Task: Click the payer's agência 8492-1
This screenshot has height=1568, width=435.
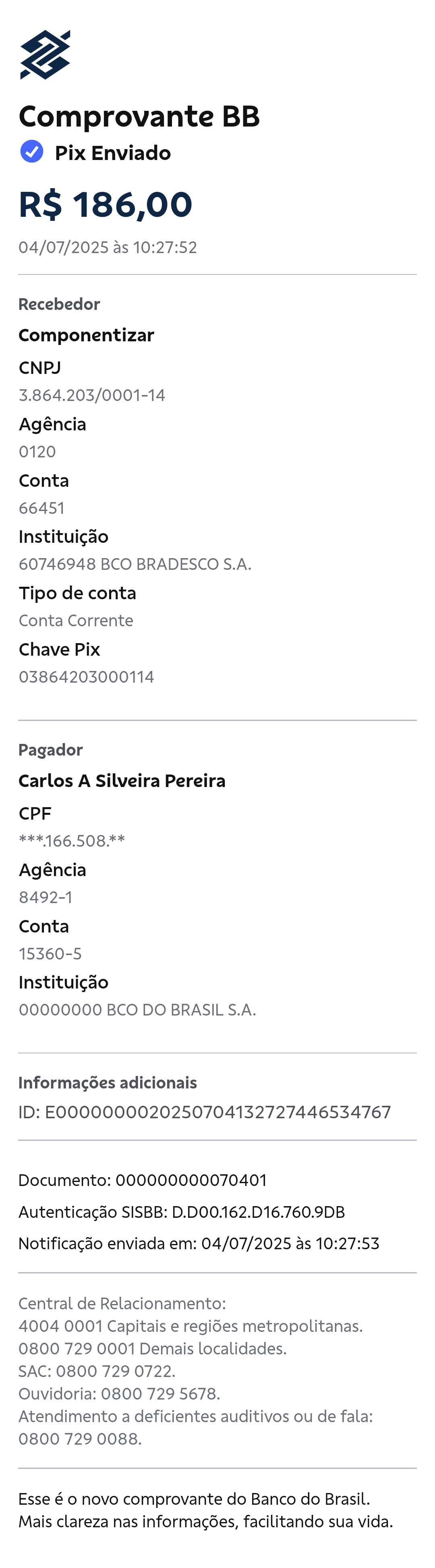Action: pos(46,897)
